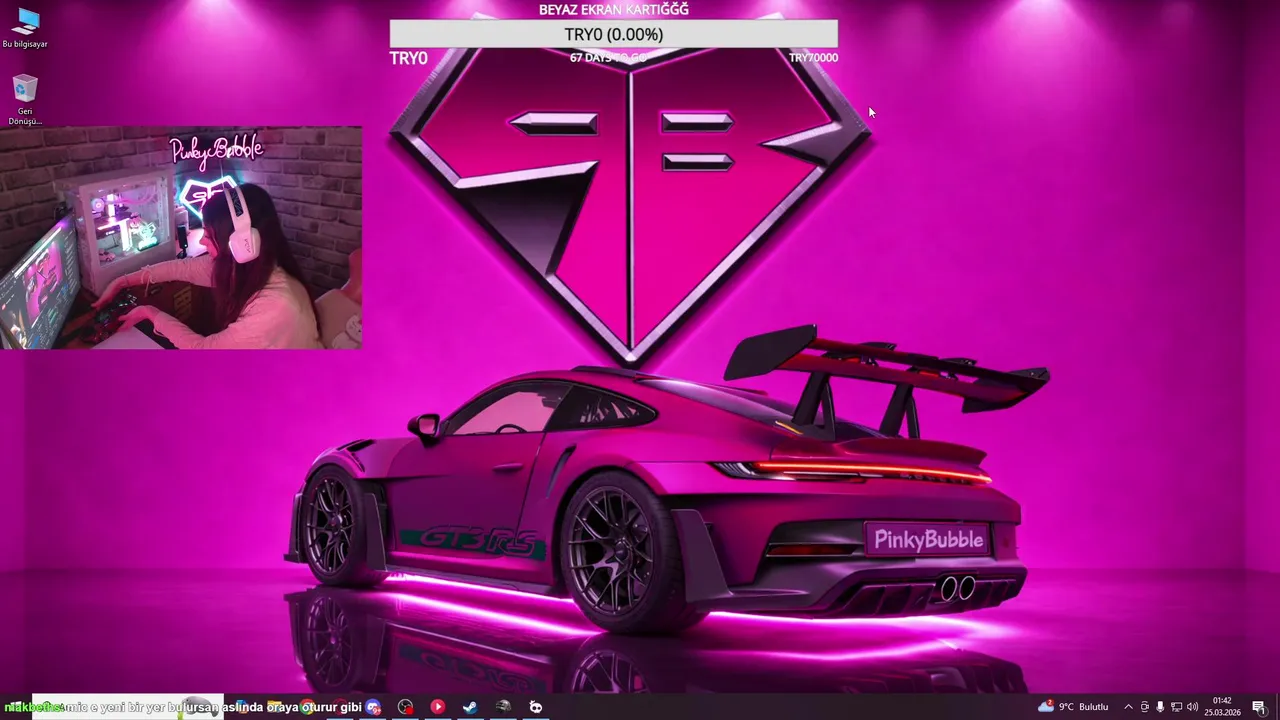
Task: Open the PUBG helmet taskbar icon
Action: 503,707
